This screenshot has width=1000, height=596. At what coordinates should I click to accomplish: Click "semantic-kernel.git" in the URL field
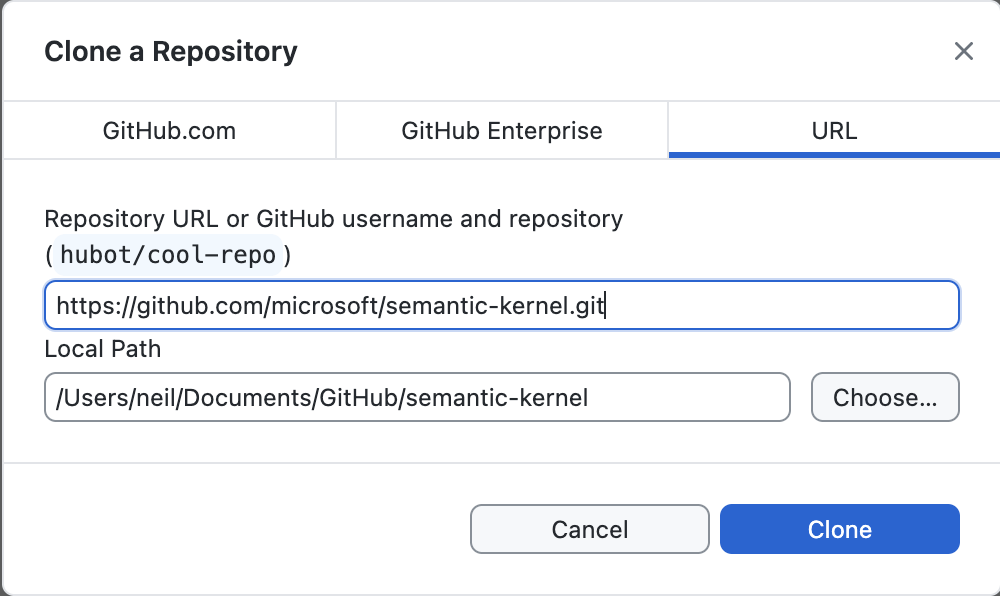tap(494, 306)
